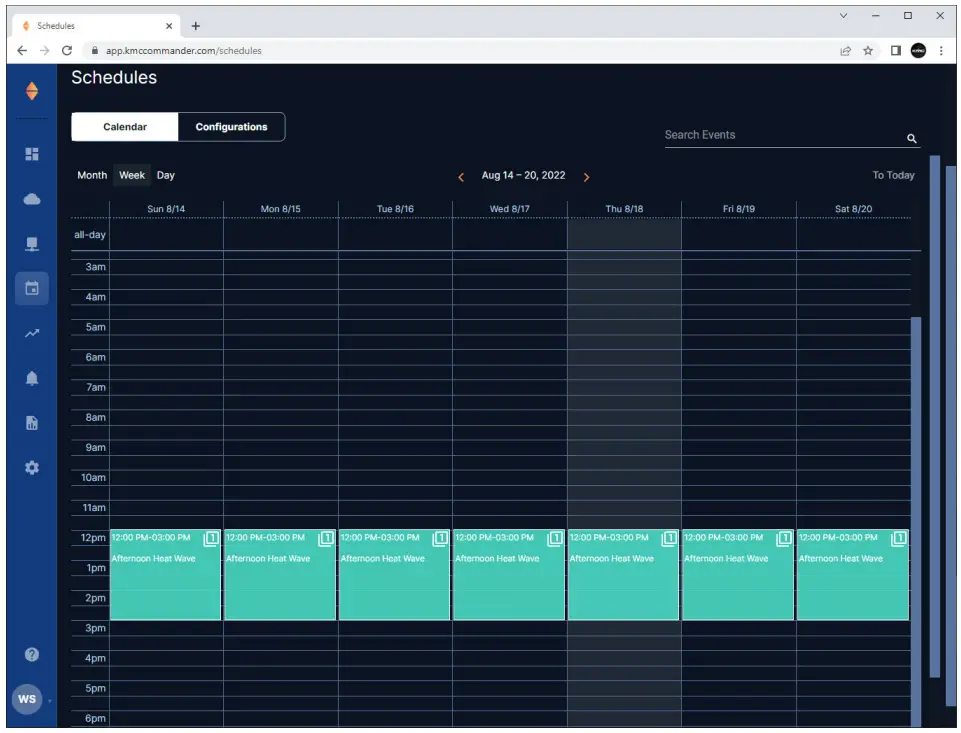Advance to next week using right chevron
This screenshot has width=961, height=733.
pos(585,175)
